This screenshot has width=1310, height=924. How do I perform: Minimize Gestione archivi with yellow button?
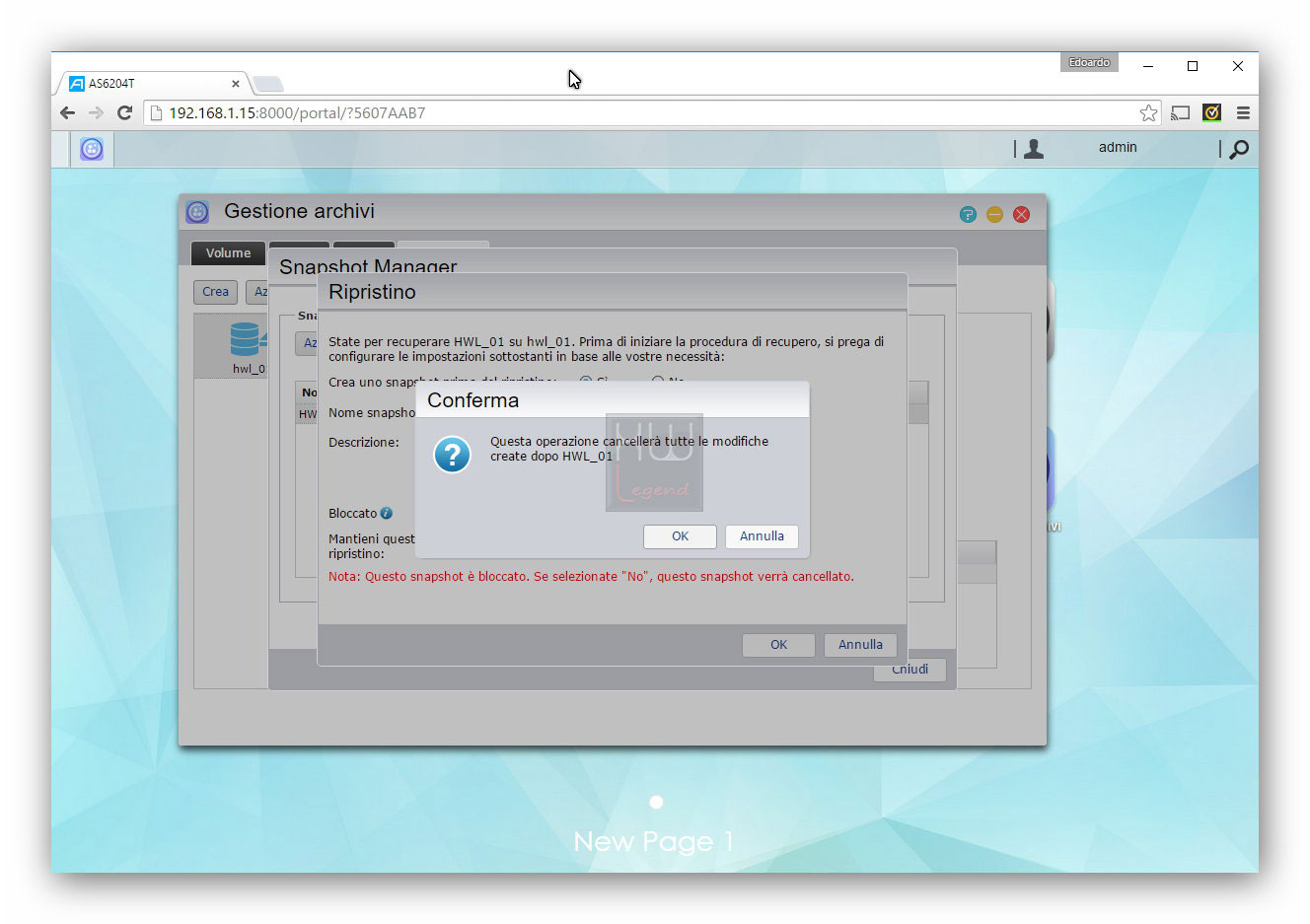pyautogui.click(x=994, y=214)
